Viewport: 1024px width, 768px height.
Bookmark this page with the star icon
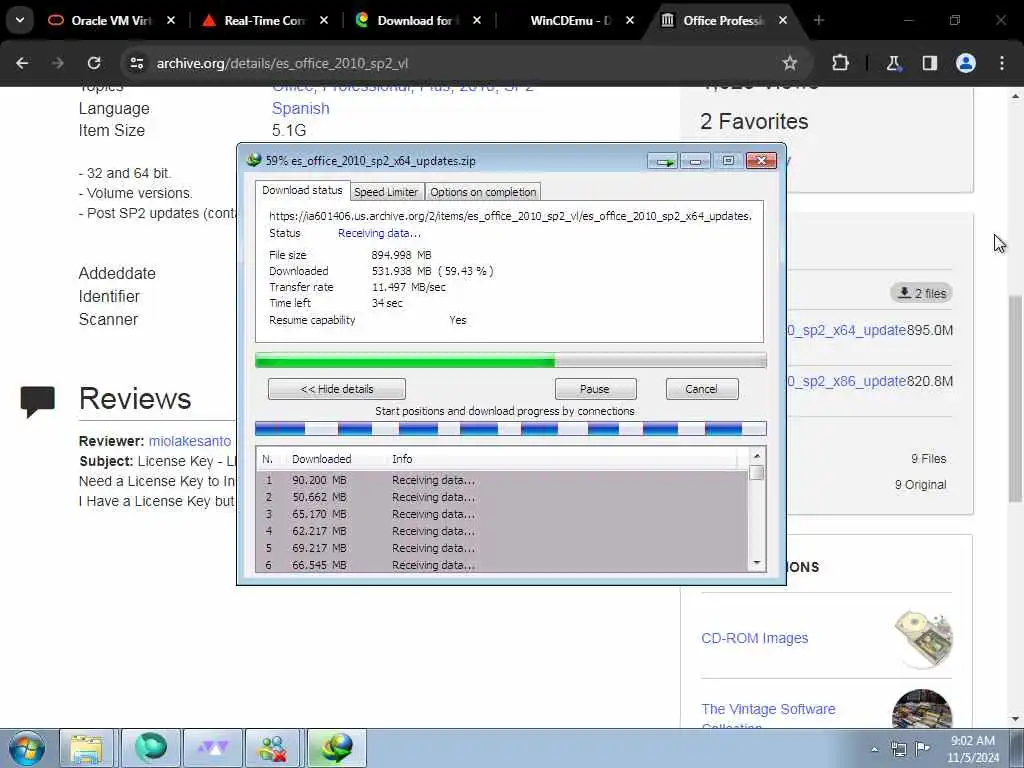pyautogui.click(x=790, y=63)
